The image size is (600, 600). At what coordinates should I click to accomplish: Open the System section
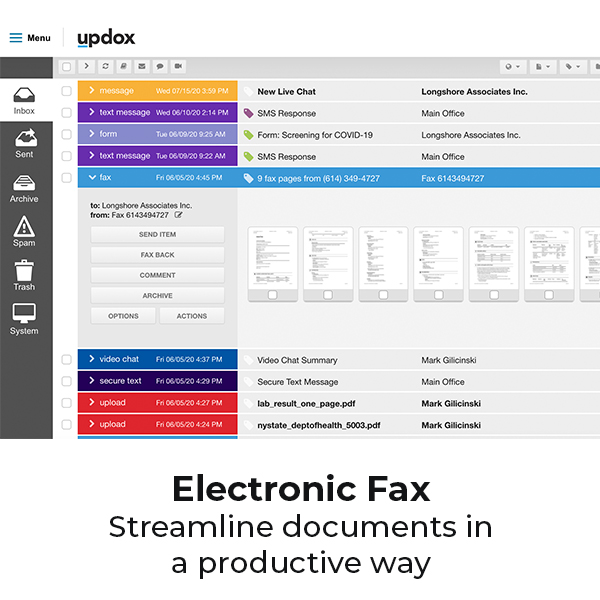point(24,318)
